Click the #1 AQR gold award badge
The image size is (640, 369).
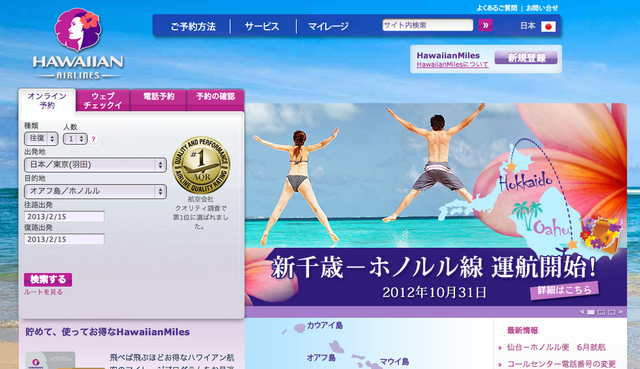point(201,165)
